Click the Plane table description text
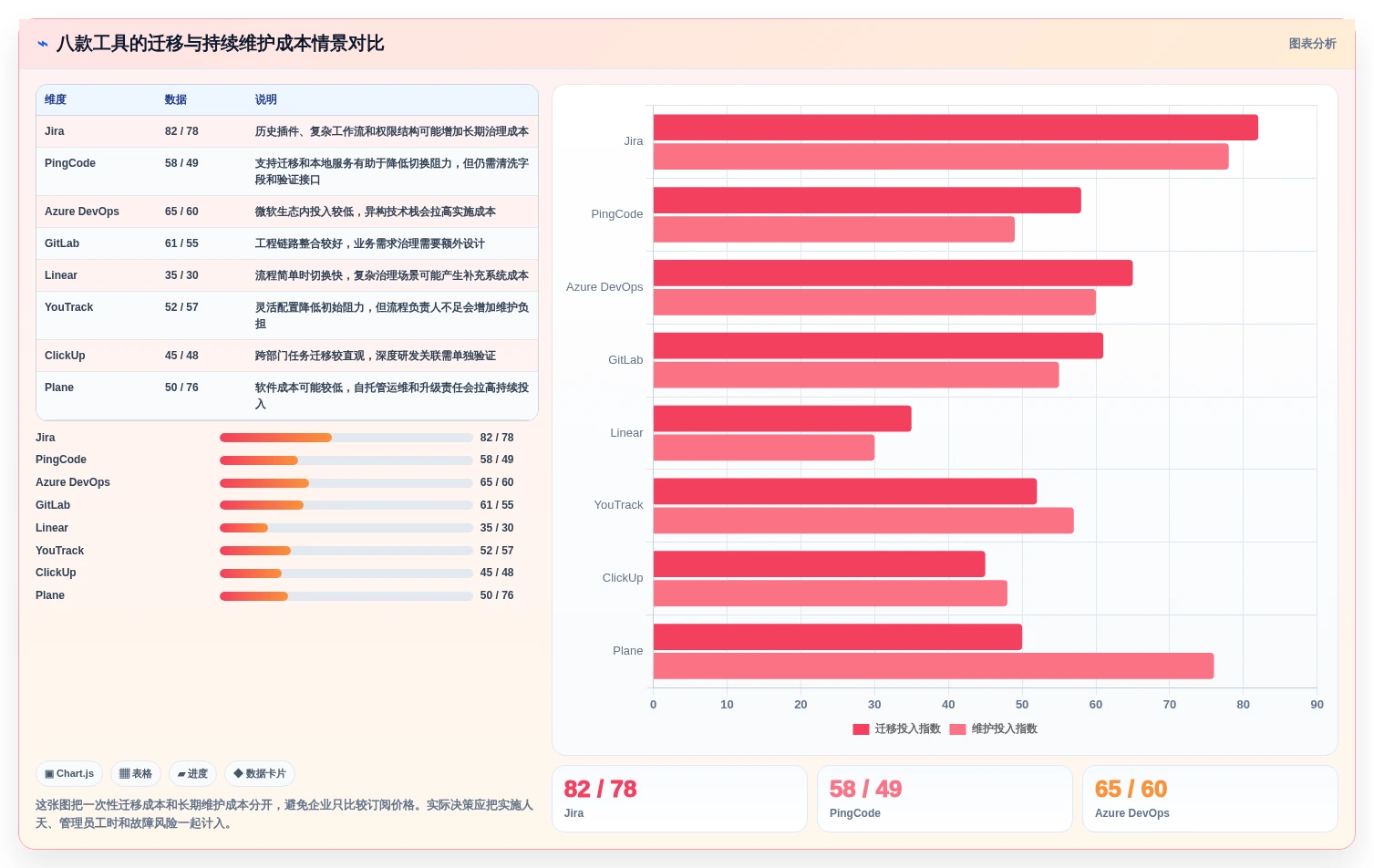 392,396
